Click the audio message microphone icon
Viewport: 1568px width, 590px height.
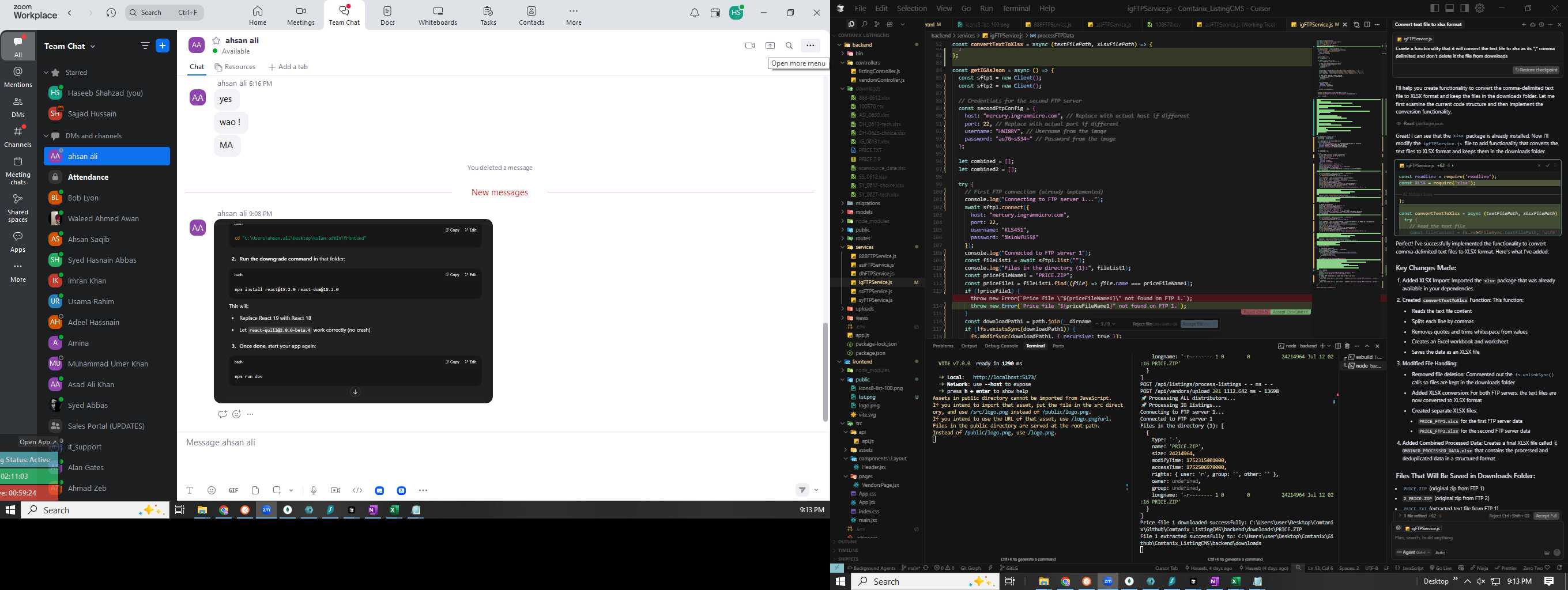coord(314,490)
